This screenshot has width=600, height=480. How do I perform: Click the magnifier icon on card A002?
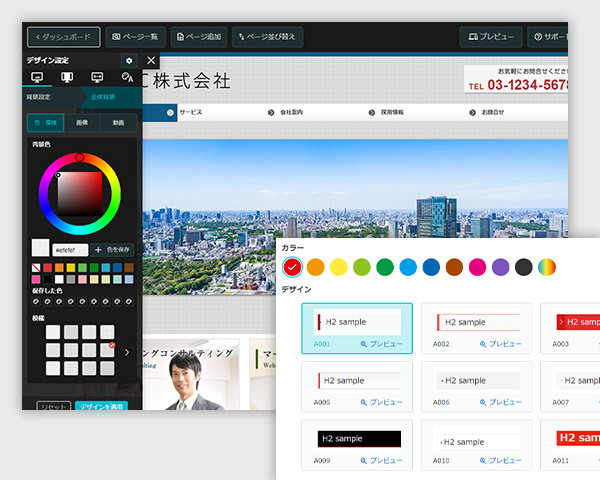(x=483, y=344)
